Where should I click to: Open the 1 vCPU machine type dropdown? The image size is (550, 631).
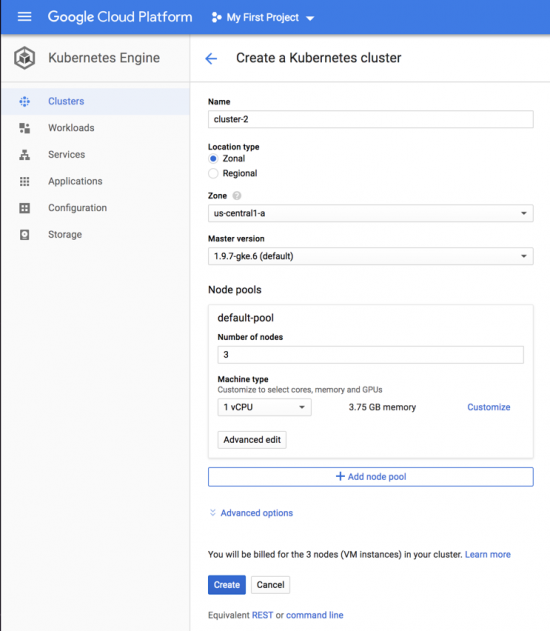[x=264, y=407]
